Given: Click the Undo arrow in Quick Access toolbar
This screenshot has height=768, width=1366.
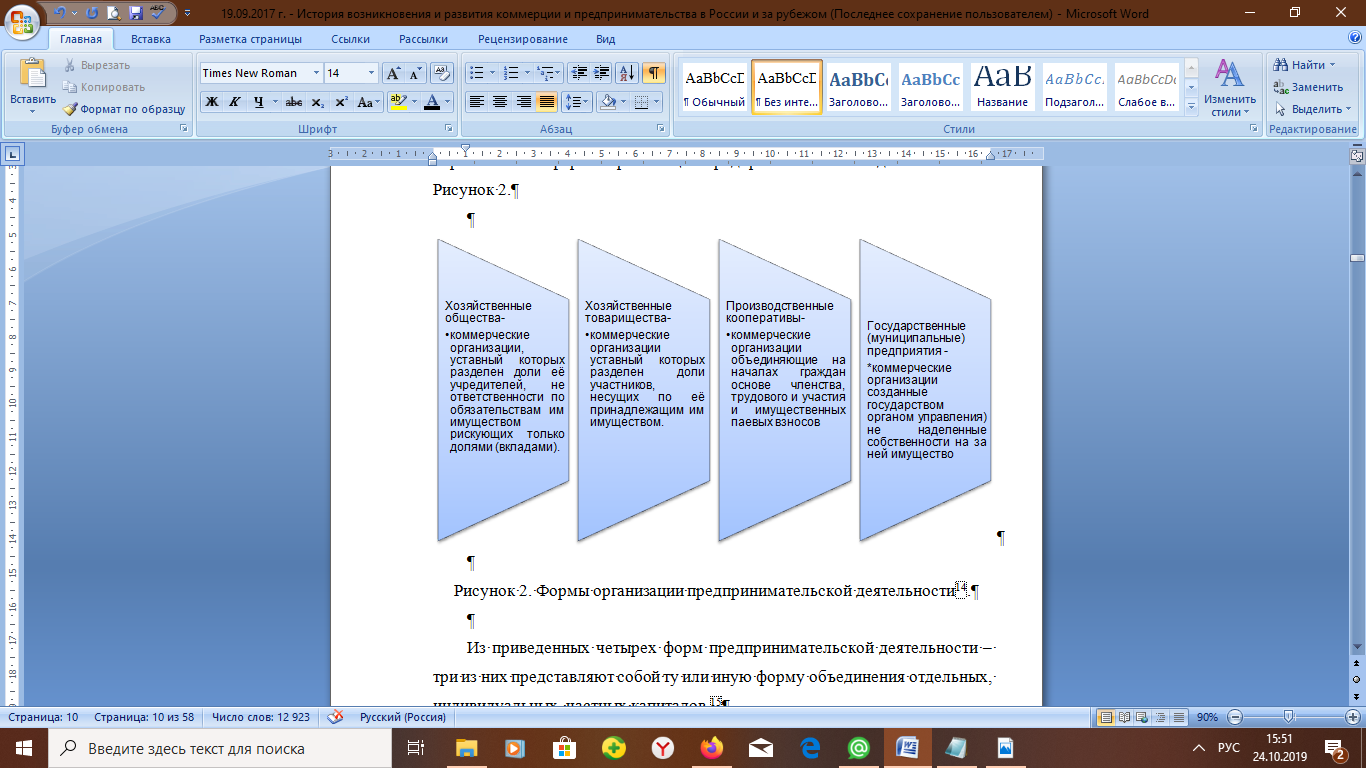Looking at the screenshot, I should (x=61, y=14).
